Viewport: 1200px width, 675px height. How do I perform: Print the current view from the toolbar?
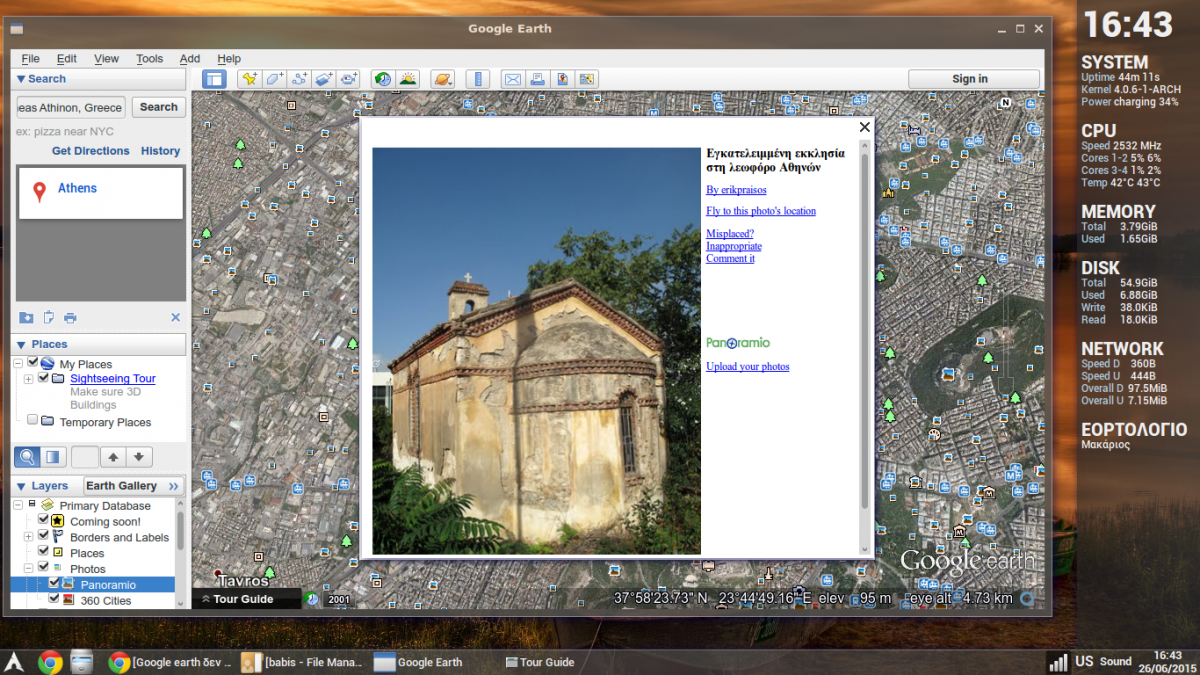pos(537,79)
